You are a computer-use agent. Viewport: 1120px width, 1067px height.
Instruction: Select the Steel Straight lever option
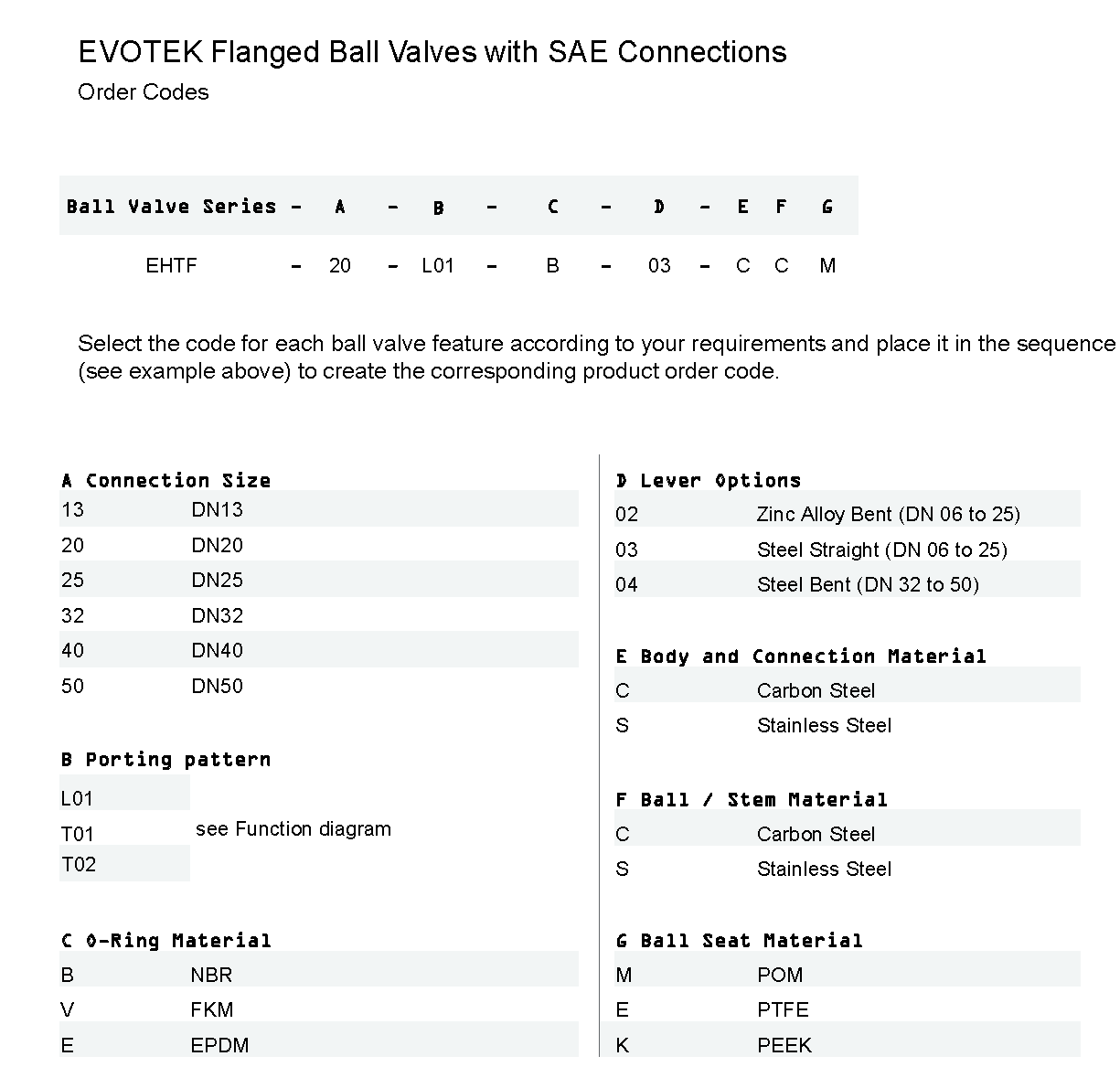pos(881,550)
